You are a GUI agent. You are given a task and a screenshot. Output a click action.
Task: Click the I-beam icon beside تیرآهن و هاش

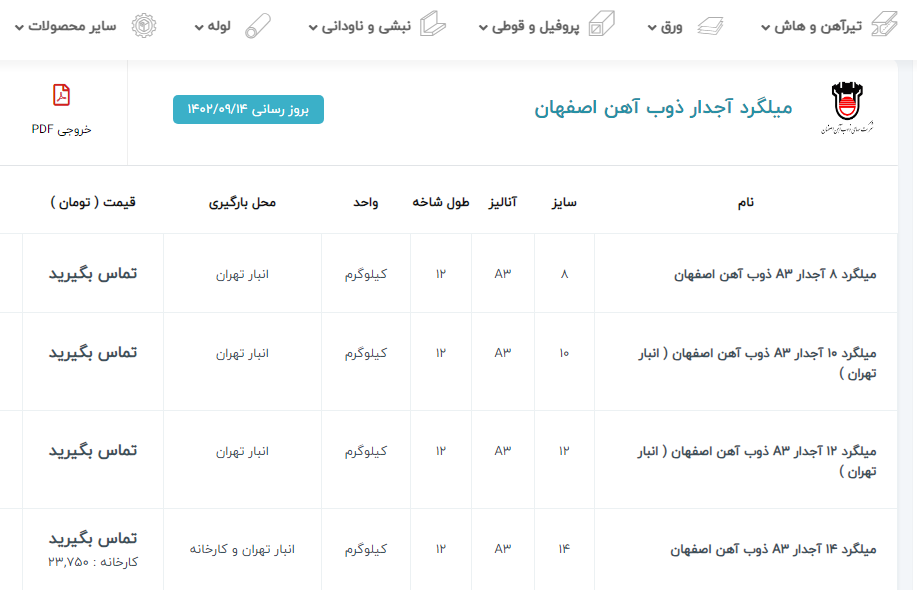tap(884, 25)
